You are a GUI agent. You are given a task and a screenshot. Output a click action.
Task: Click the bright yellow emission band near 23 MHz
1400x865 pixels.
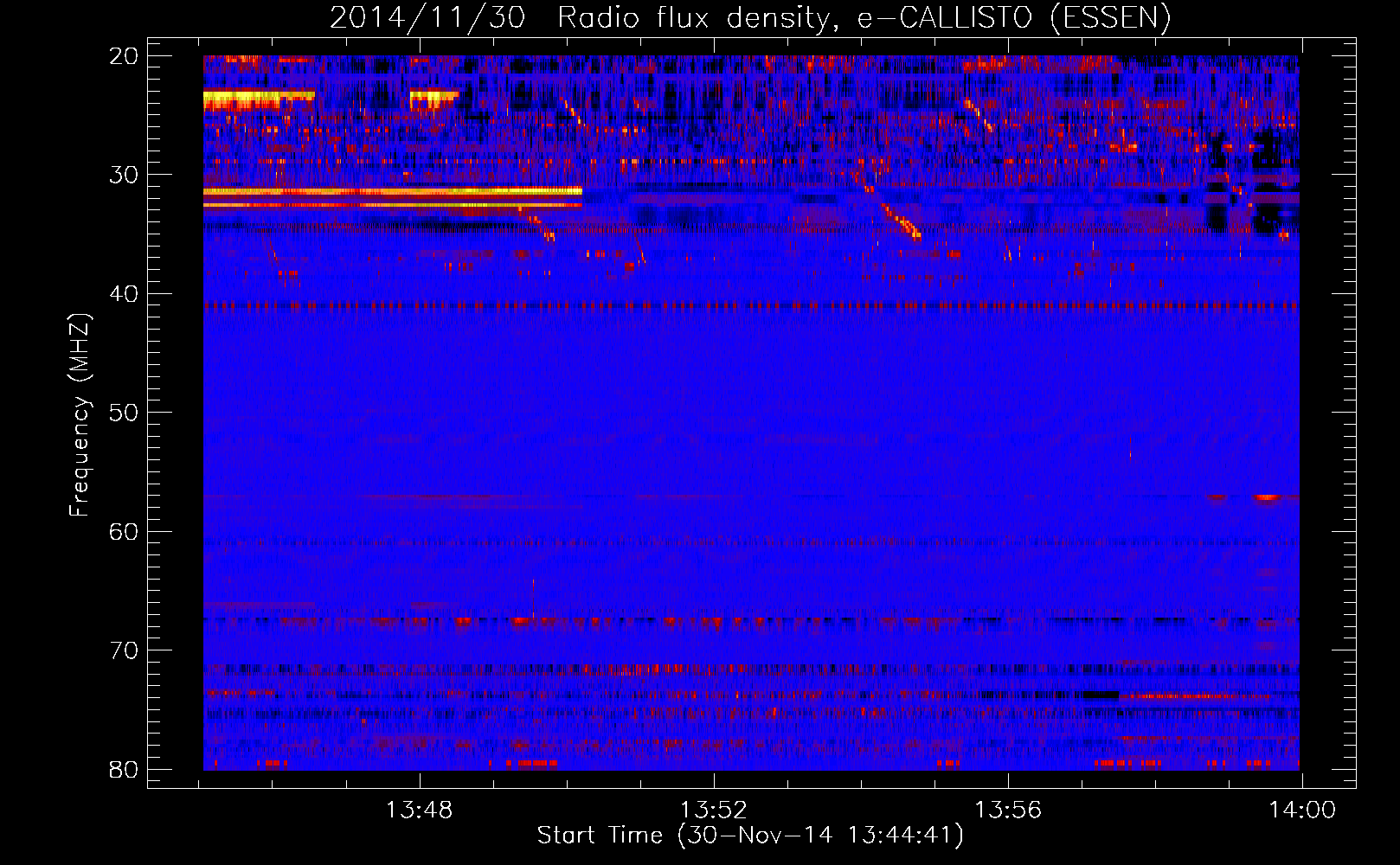(258, 99)
